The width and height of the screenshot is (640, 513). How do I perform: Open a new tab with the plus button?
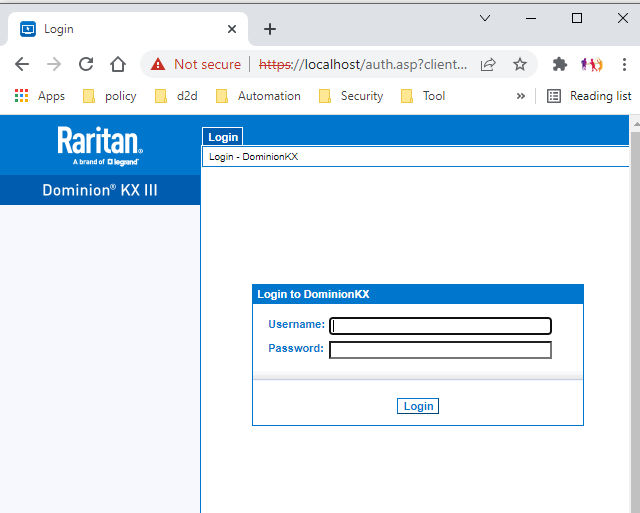click(270, 29)
